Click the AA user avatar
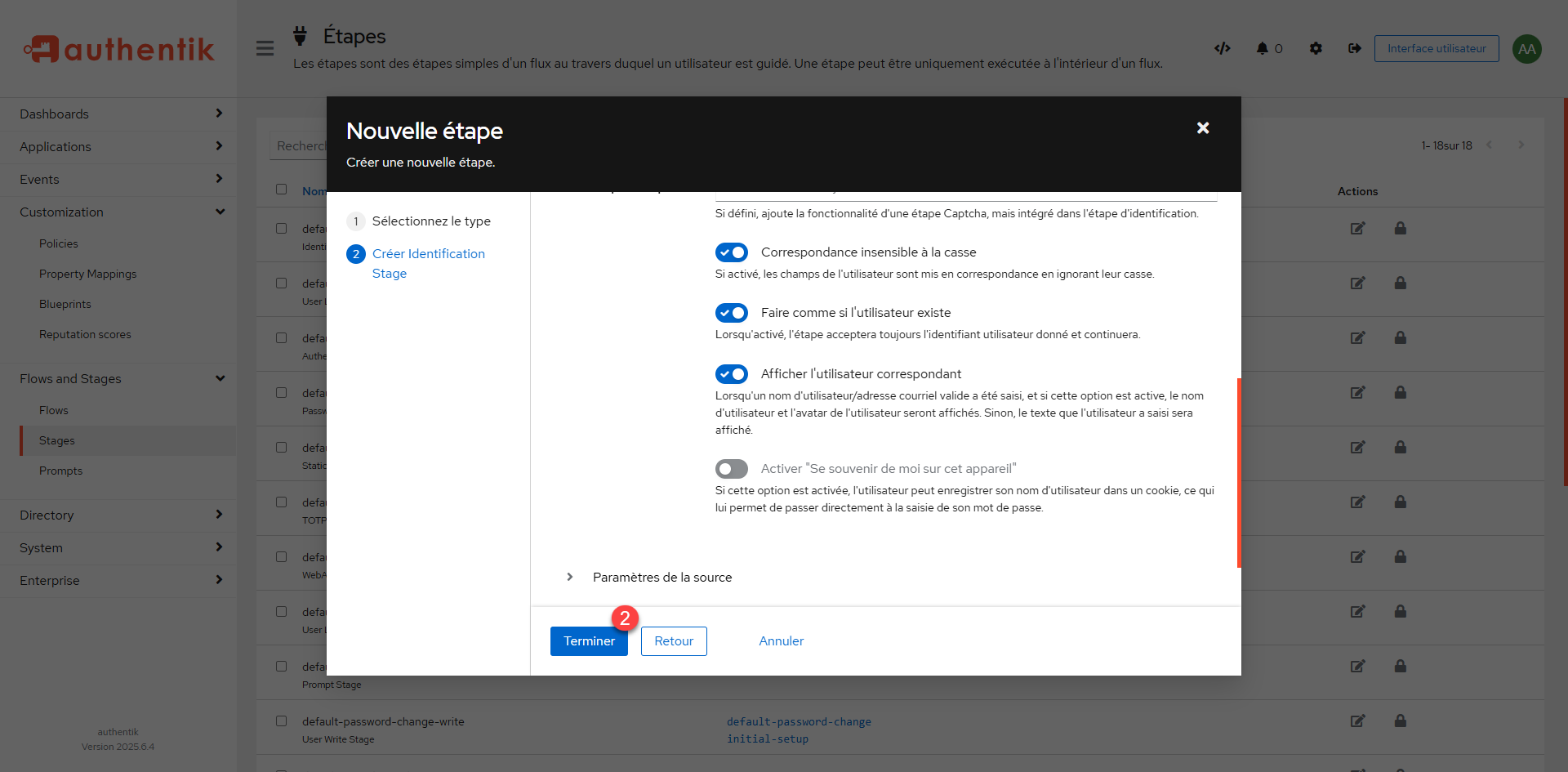Screen dimensions: 1568x772 1526,49
